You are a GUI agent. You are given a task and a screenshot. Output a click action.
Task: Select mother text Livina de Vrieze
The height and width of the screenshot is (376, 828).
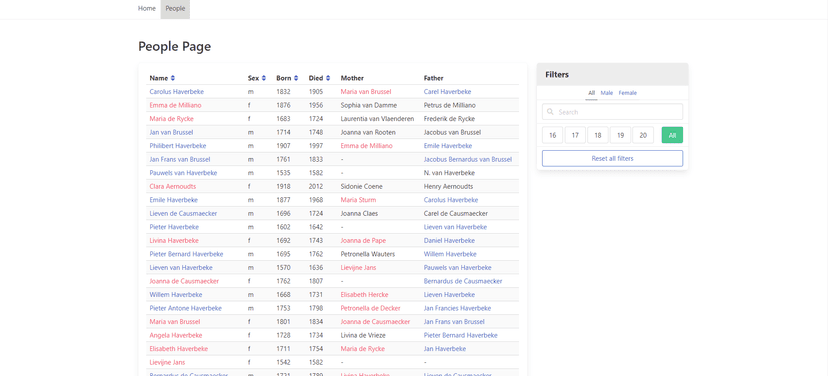pos(364,335)
